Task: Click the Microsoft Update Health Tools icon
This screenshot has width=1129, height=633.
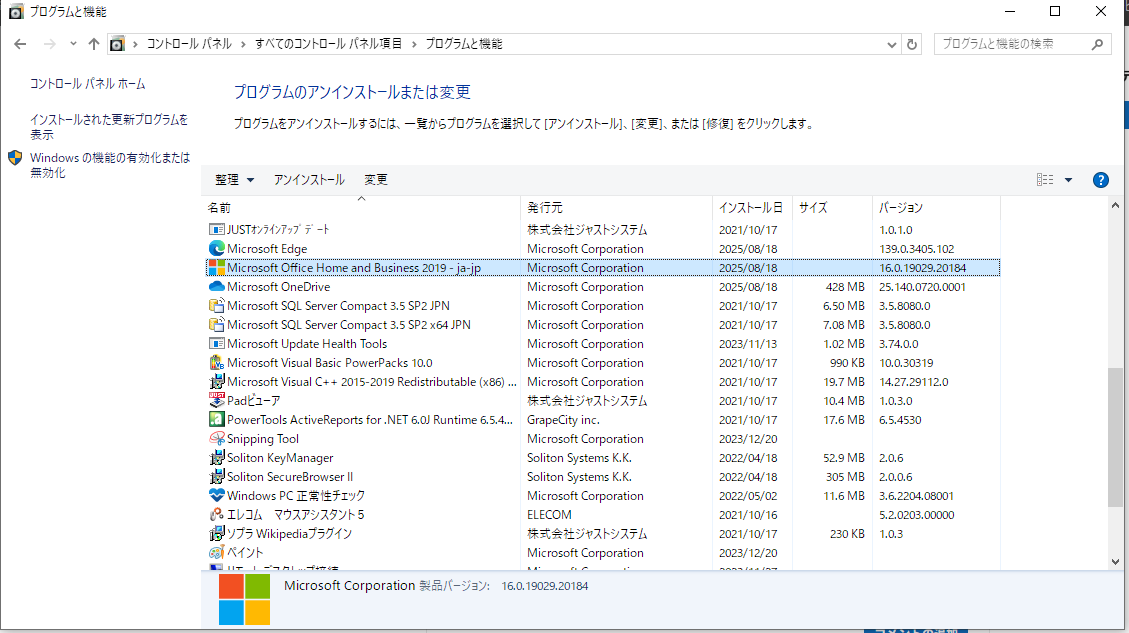Action: pos(216,344)
